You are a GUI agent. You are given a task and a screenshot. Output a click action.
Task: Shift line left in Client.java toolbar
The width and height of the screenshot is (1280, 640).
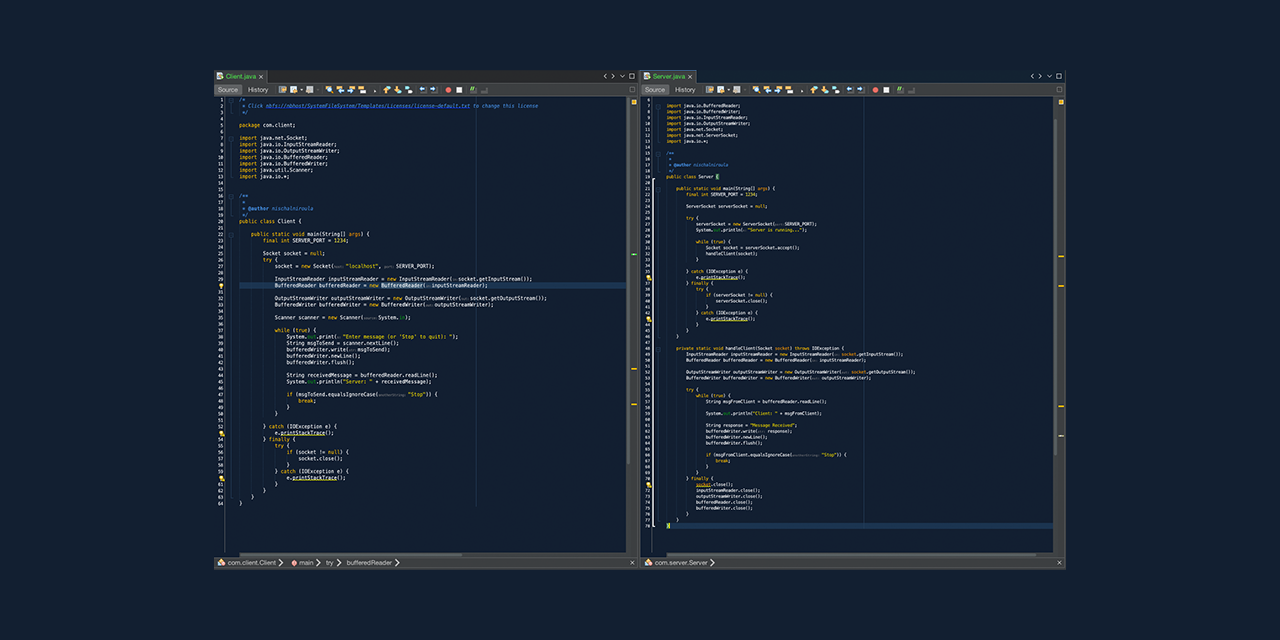(422, 89)
